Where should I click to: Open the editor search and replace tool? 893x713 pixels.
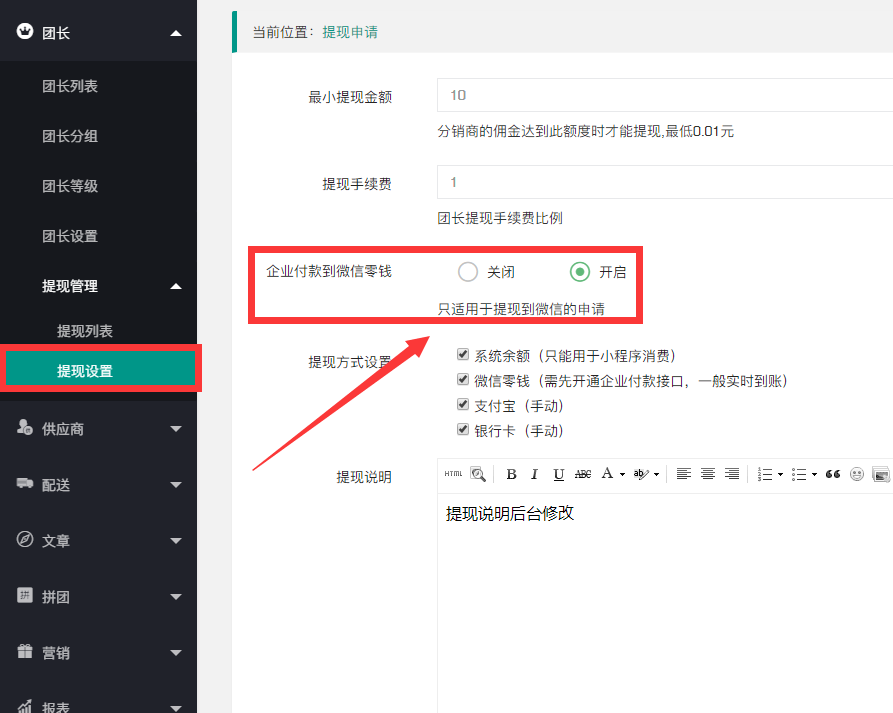coord(478,474)
